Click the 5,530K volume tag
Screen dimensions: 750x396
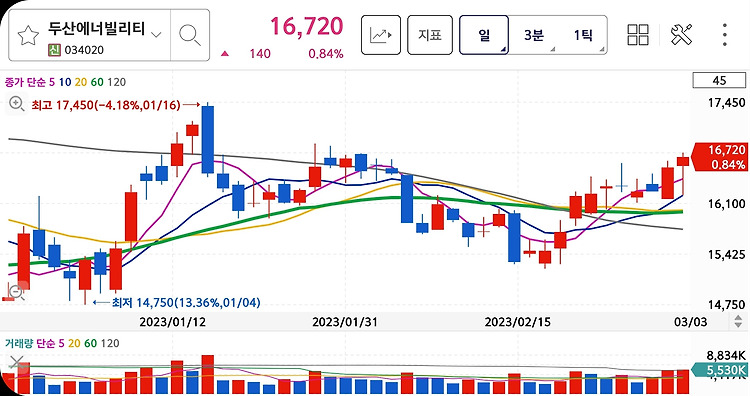720,370
